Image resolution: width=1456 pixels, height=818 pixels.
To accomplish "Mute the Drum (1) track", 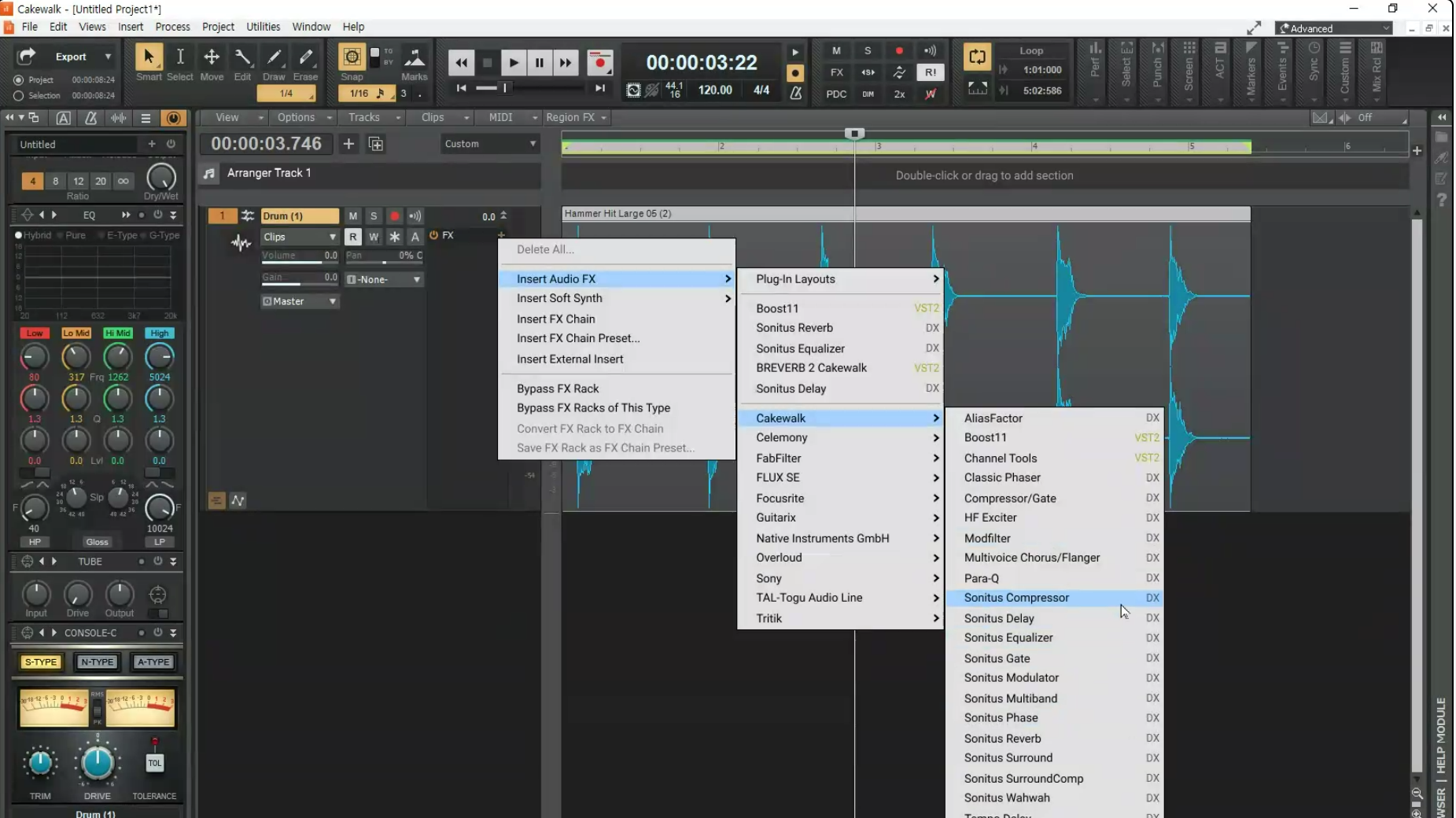I will [x=353, y=216].
